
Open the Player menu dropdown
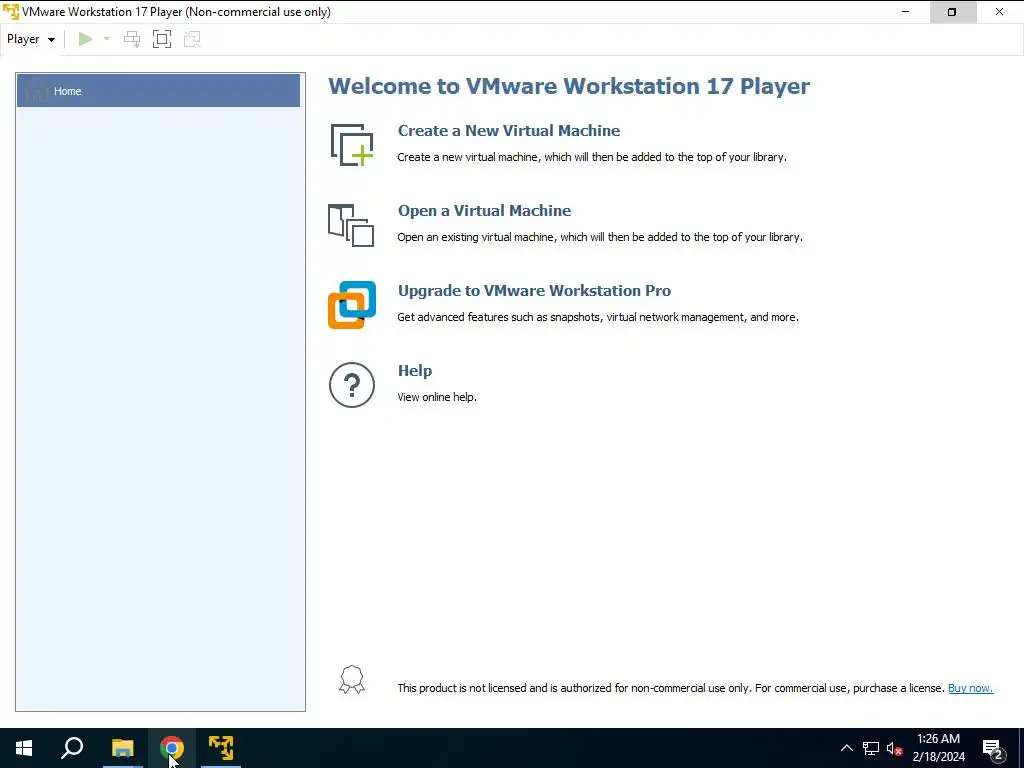pyautogui.click(x=31, y=39)
